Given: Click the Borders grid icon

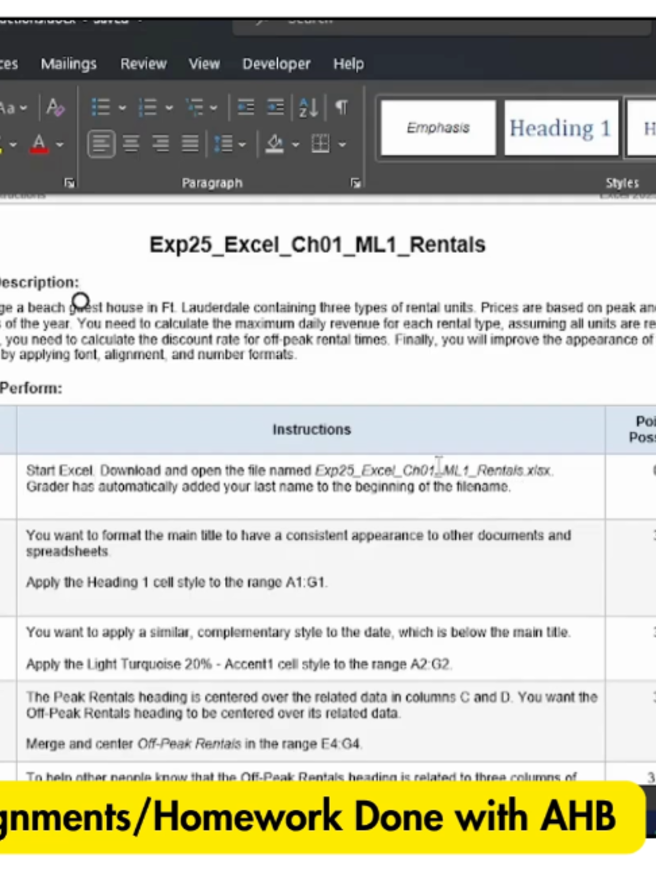Looking at the screenshot, I should click(x=320, y=144).
